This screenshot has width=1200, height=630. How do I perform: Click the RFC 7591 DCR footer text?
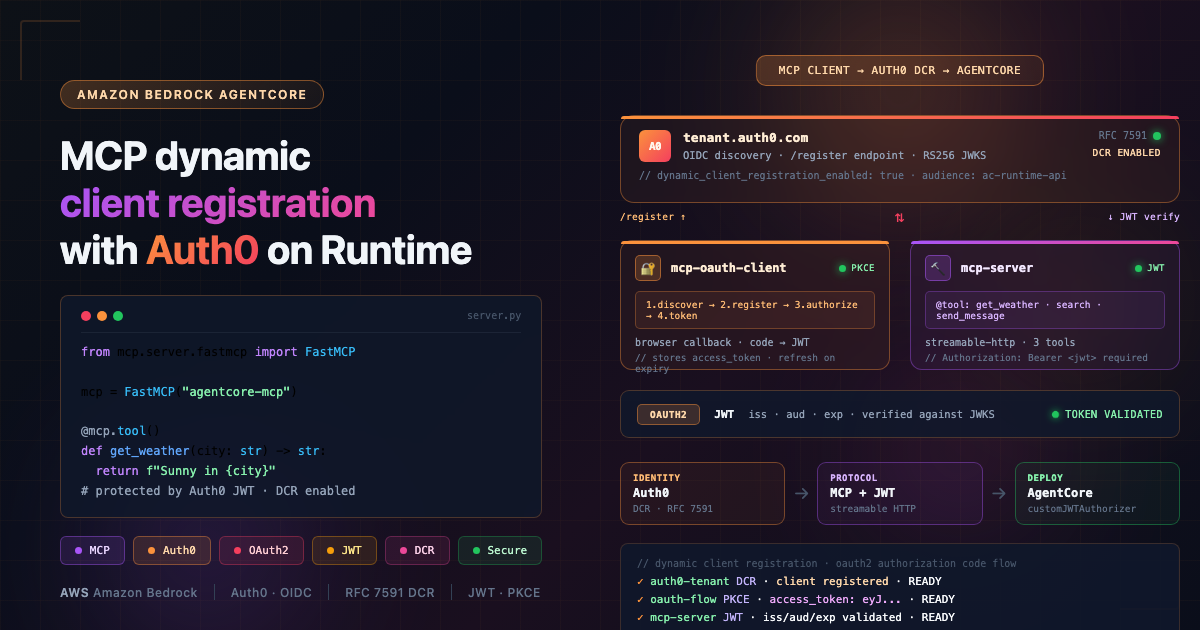click(390, 593)
